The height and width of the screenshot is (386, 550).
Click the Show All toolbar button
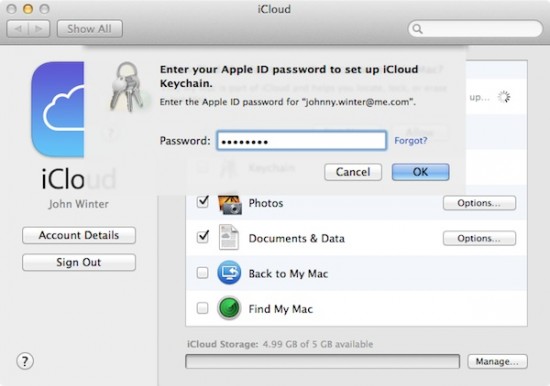90,29
